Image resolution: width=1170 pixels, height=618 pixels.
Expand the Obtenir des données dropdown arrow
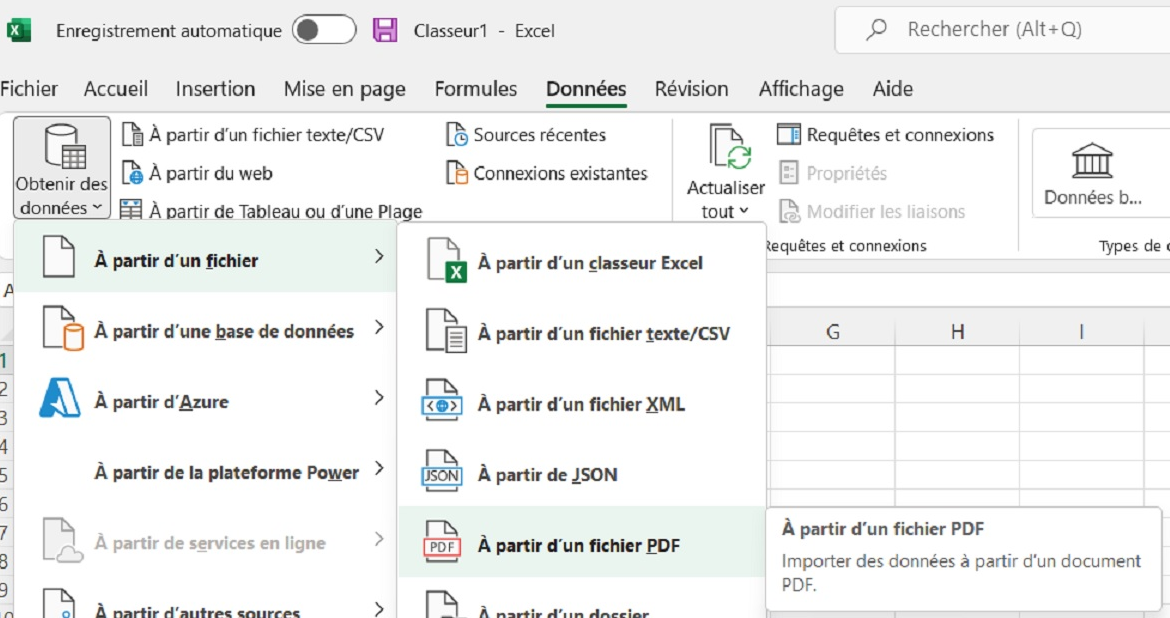98,208
